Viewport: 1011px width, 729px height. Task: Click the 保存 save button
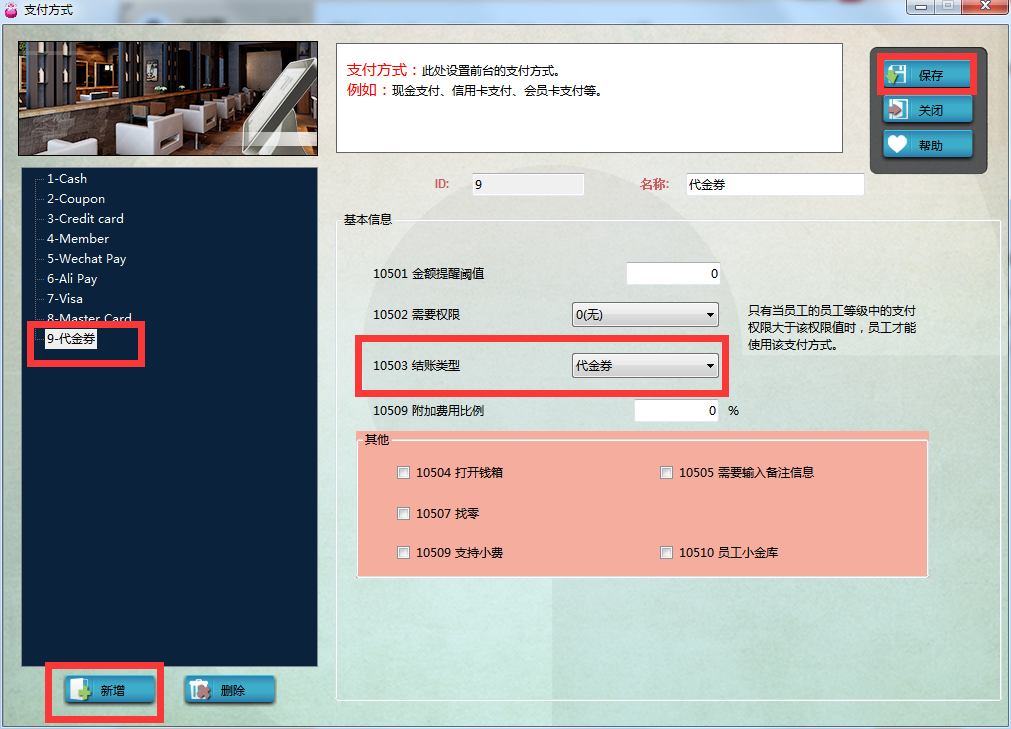[927, 75]
